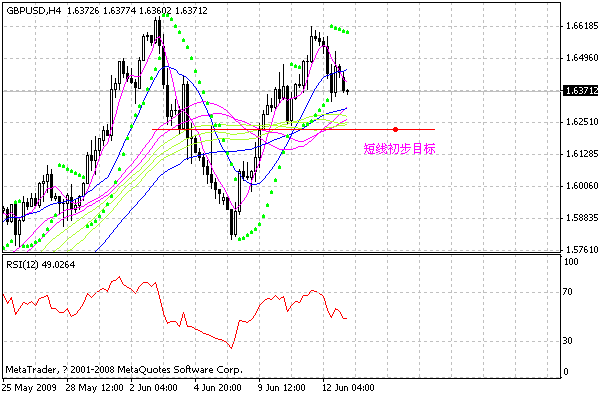This screenshot has width=598, height=395.
Task: Click the RSI(12) 49.0264 indicator label
Action: (x=41, y=265)
